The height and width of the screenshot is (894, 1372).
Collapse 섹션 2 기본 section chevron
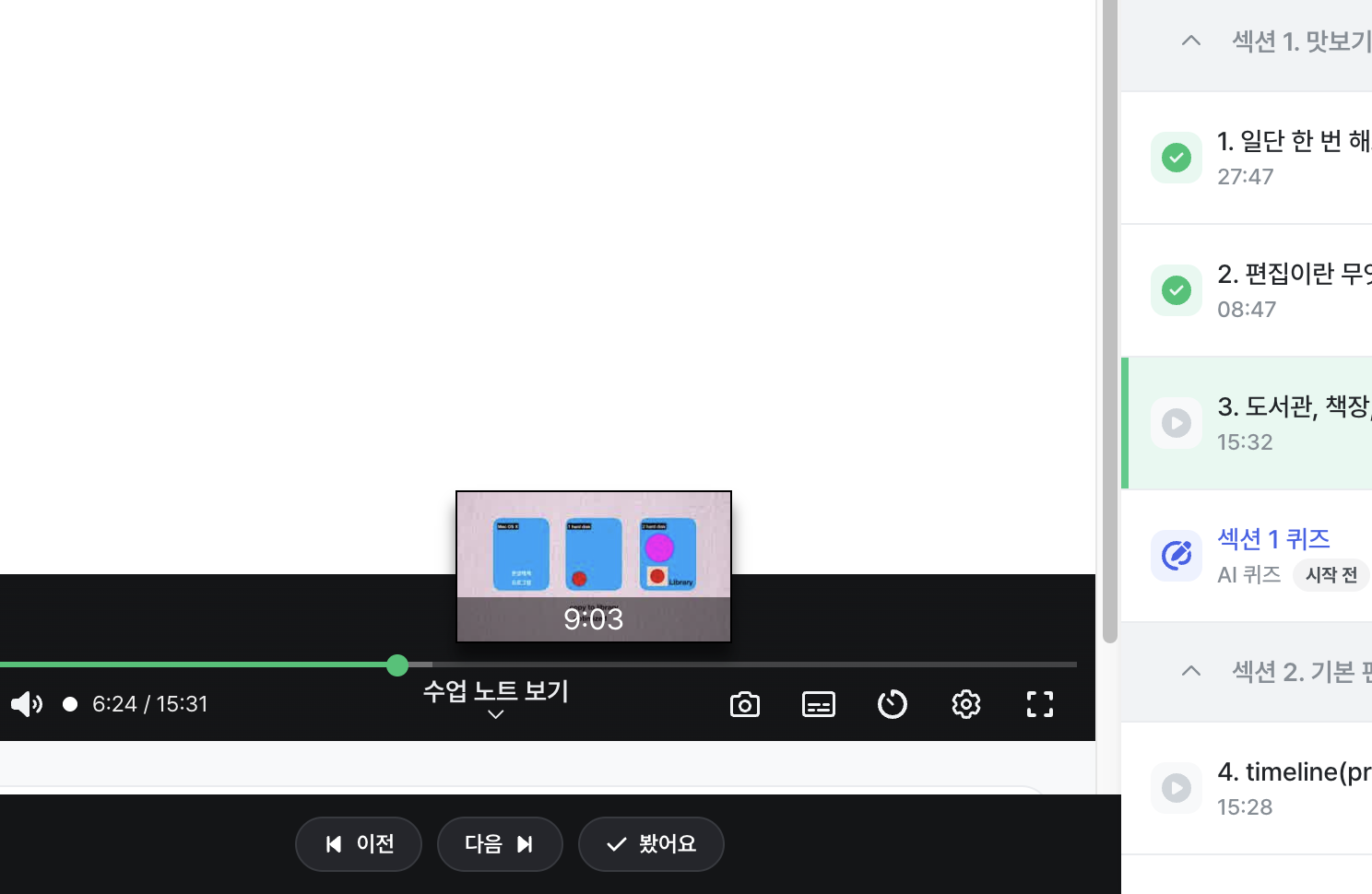[x=1191, y=671]
